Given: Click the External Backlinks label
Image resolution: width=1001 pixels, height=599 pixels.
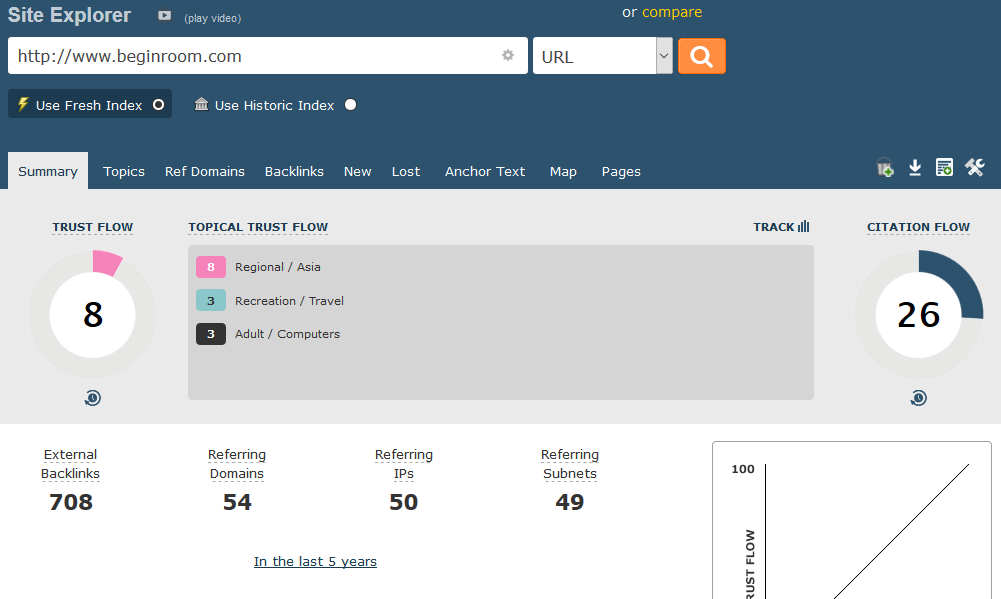Looking at the screenshot, I should pyautogui.click(x=70, y=464).
